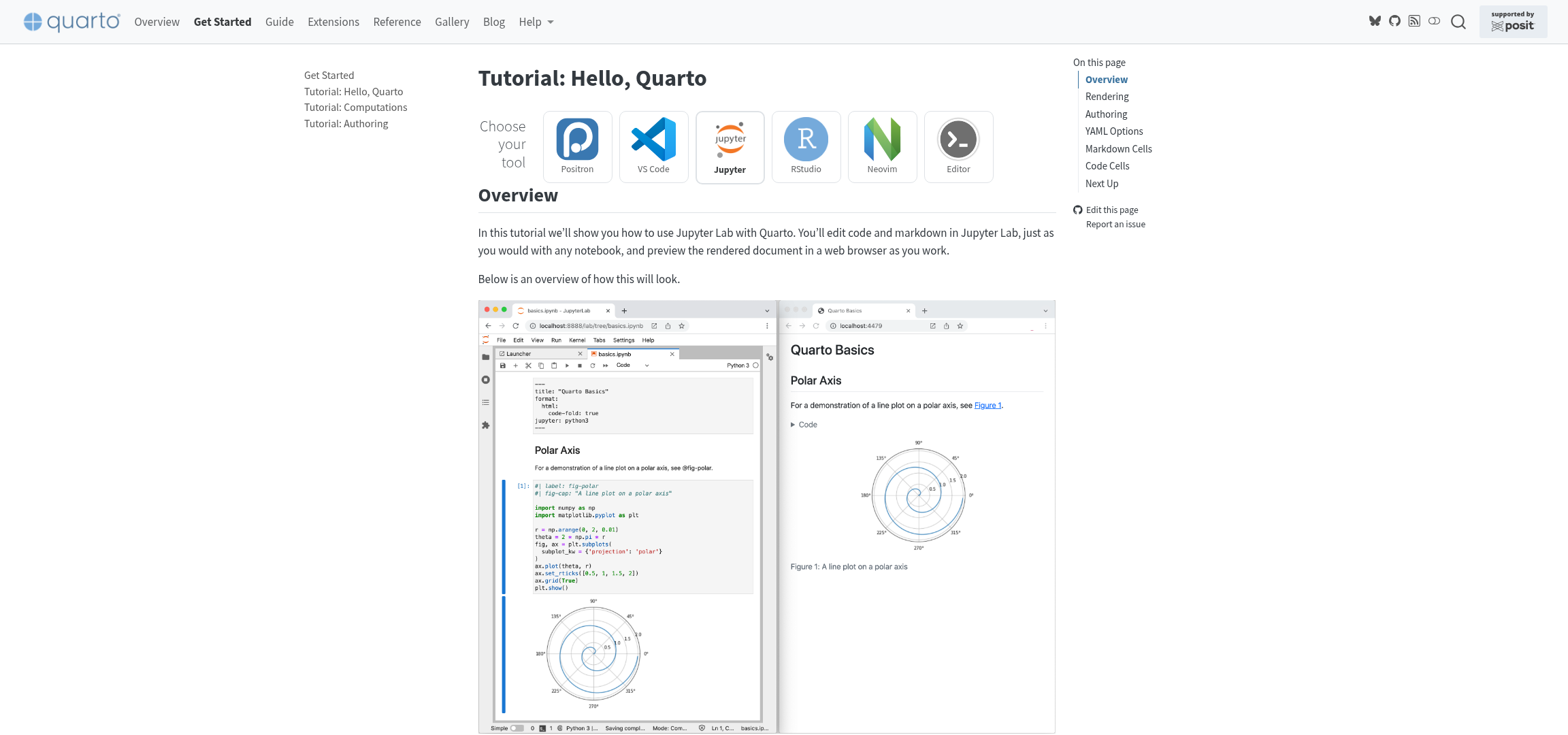The image size is (1568, 735).
Task: Open Tutorial: Computations in the sidebar
Action: [355, 107]
